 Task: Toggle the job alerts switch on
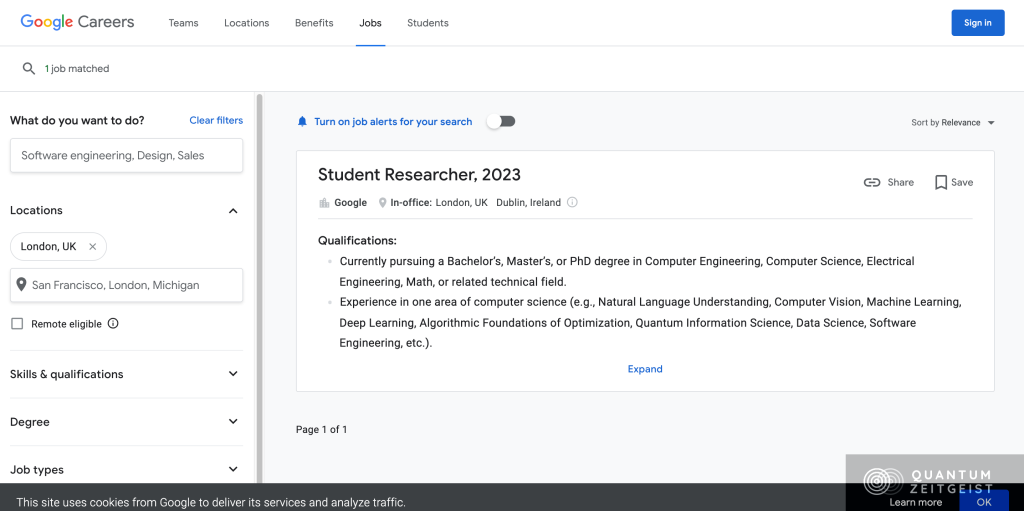[x=501, y=121]
